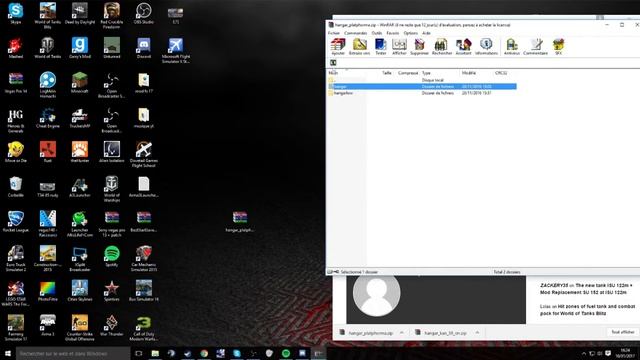The height and width of the screenshot is (360, 640).
Task: Click the Euro Truck Simulator 2 desktop icon
Action: (x=16, y=258)
